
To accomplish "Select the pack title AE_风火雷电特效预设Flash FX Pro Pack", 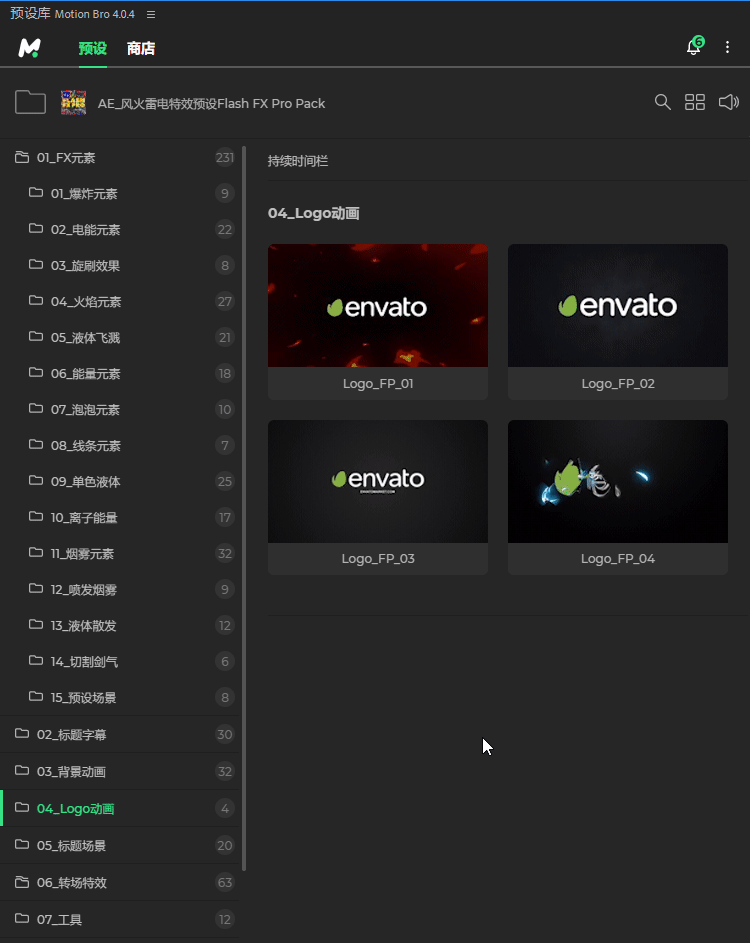I will pyautogui.click(x=211, y=103).
